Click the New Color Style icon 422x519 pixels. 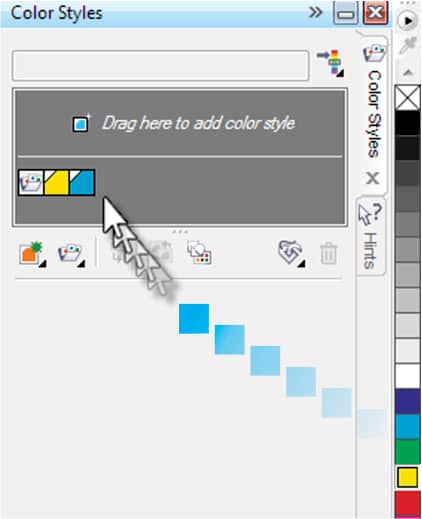click(x=31, y=253)
